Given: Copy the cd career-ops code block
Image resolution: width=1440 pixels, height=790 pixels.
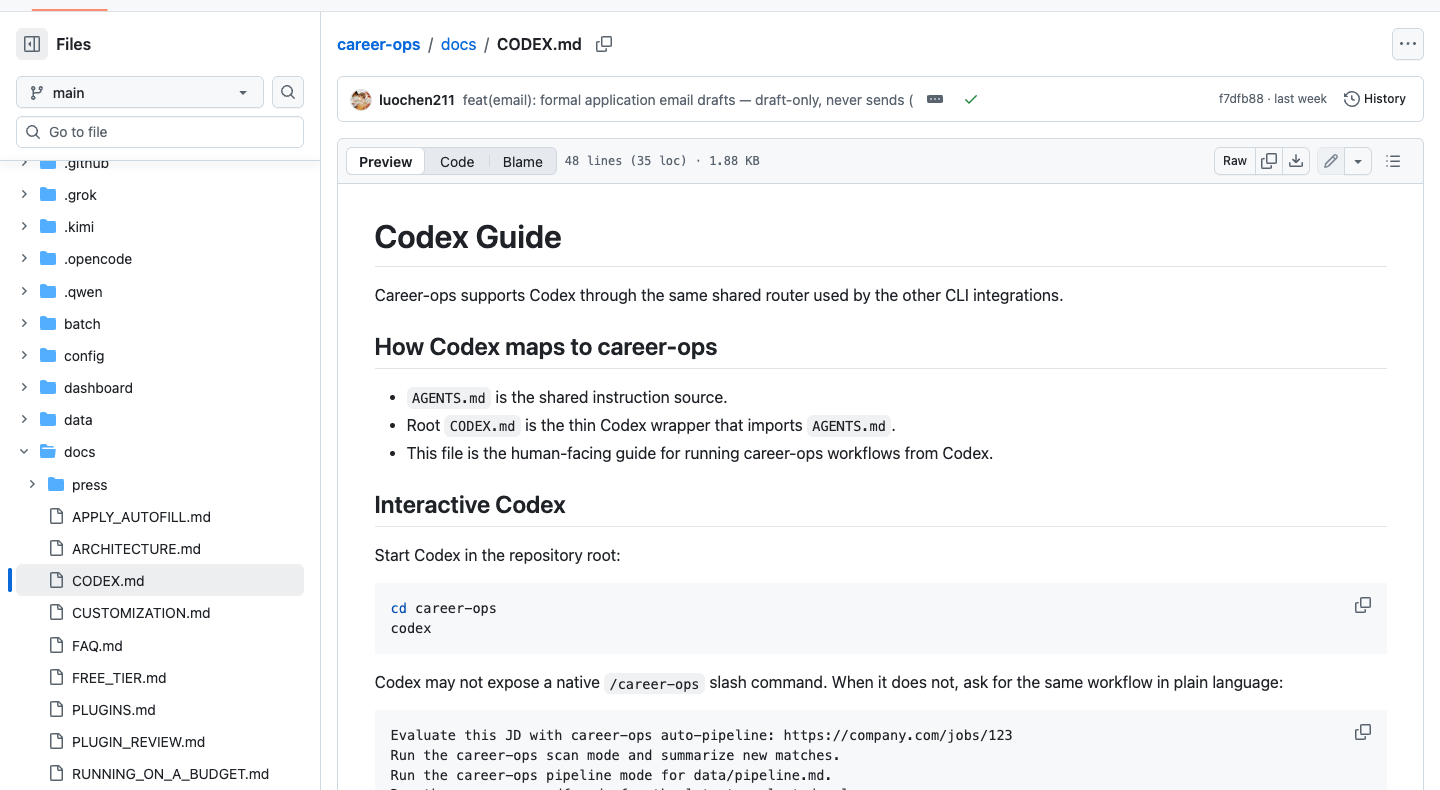Looking at the screenshot, I should 1362,605.
